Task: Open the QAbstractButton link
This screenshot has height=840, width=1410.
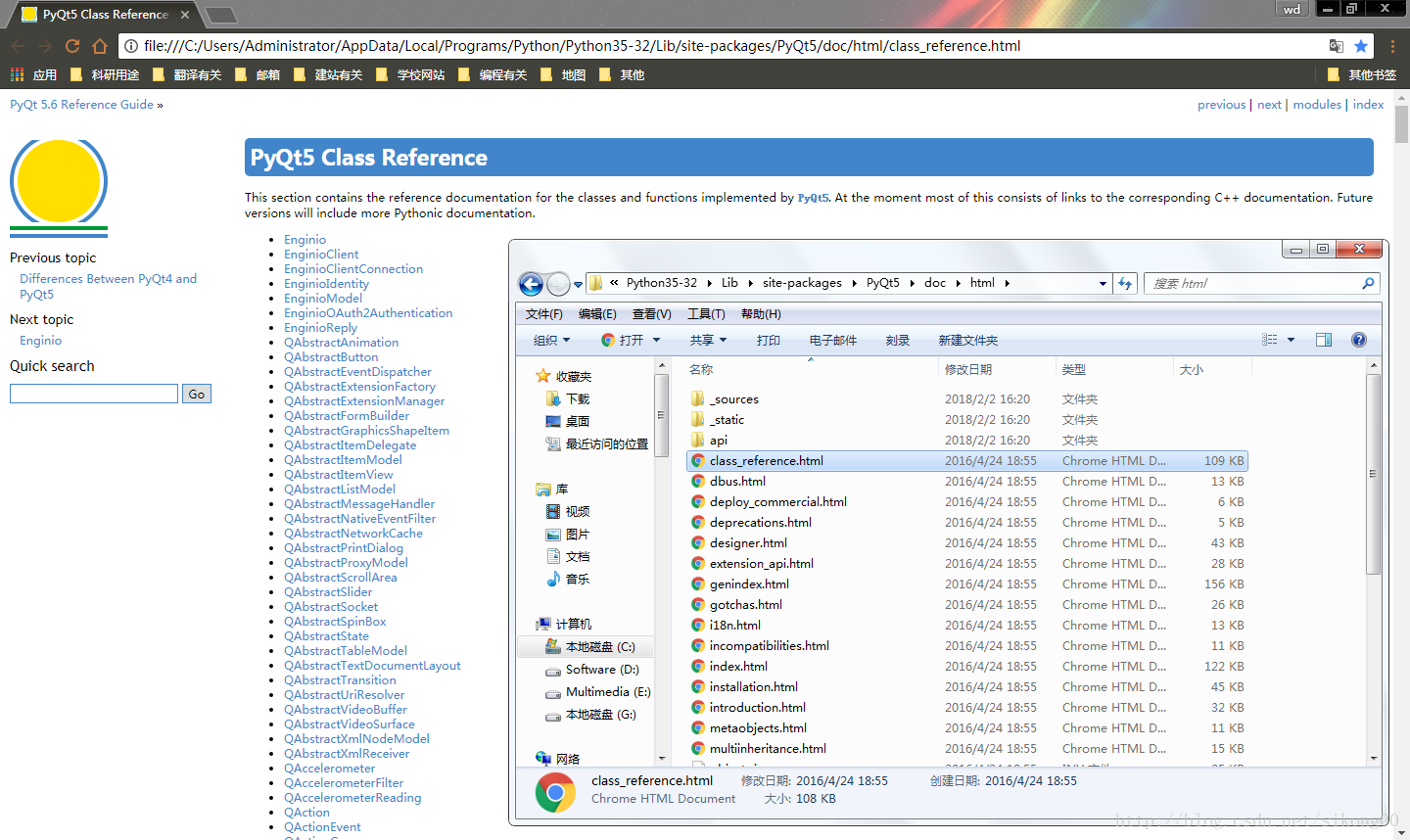Action: [331, 356]
